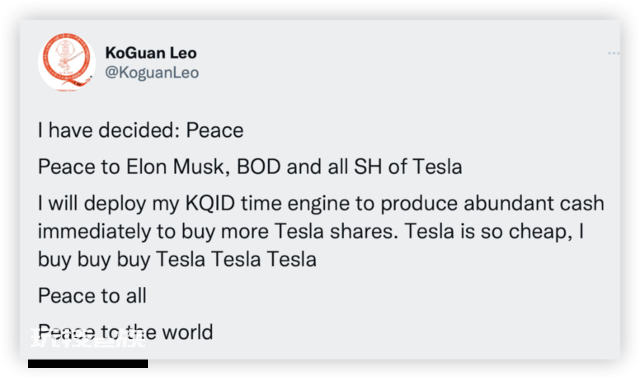This screenshot has width=640, height=379.
Task: Click the white Chinese watermark text
Action: [88, 337]
